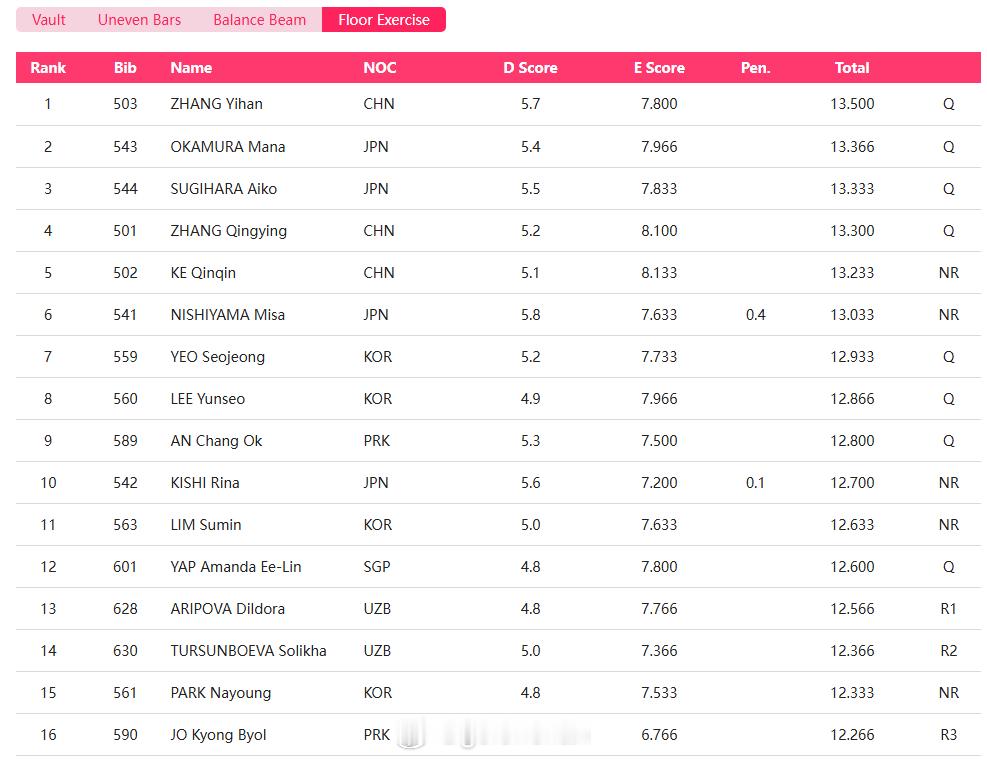Select OKAMURA Mana in the results
Viewport: 987px width, 759px height.
coord(228,147)
